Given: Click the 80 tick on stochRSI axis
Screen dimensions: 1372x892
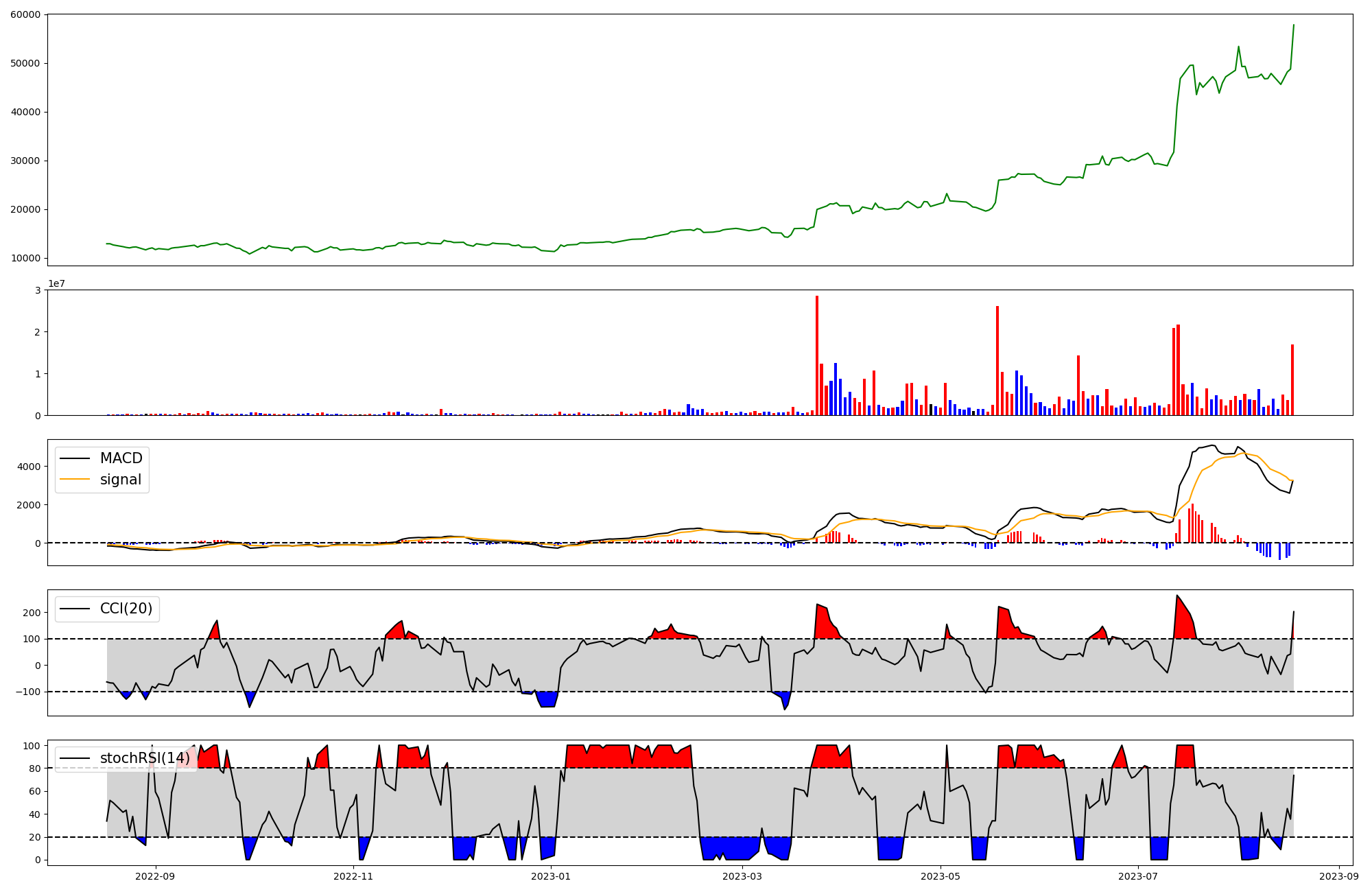Looking at the screenshot, I should pyautogui.click(x=35, y=768).
